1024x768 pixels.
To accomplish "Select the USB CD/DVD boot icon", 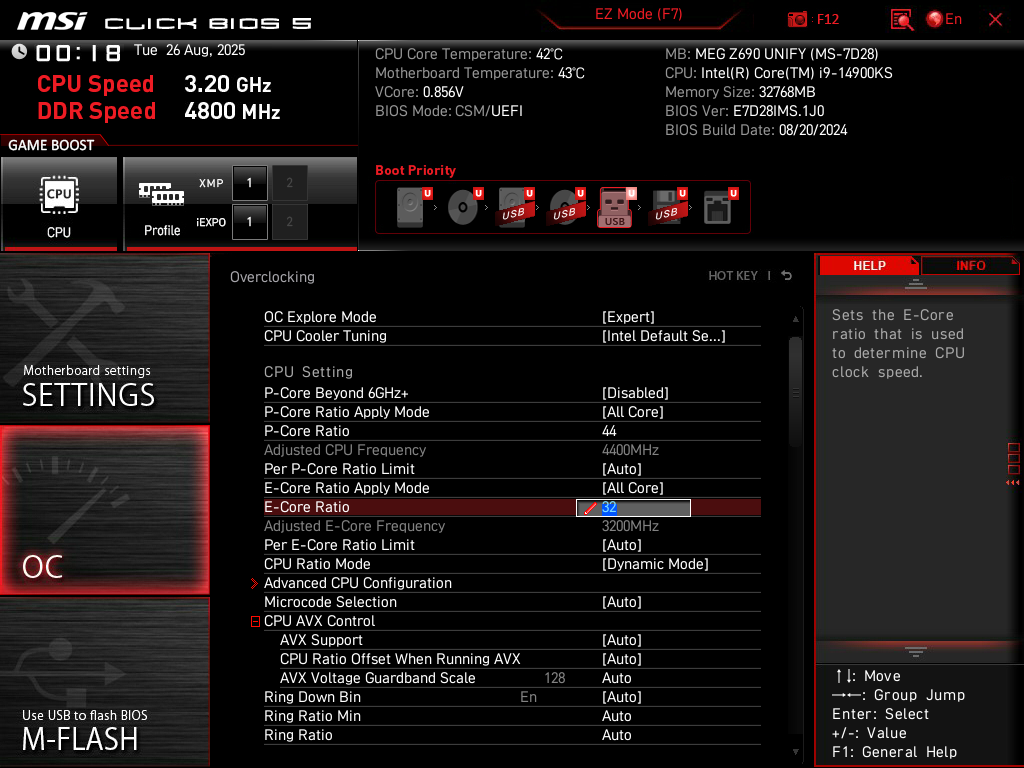I will (x=567, y=207).
